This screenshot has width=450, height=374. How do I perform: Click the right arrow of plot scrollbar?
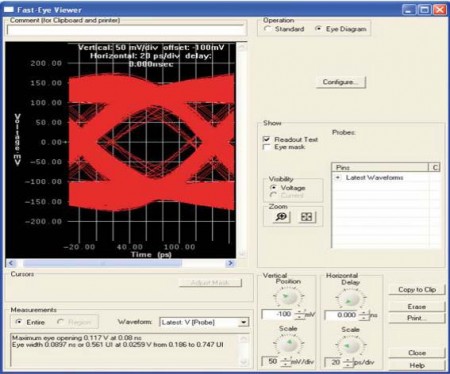tap(230, 263)
